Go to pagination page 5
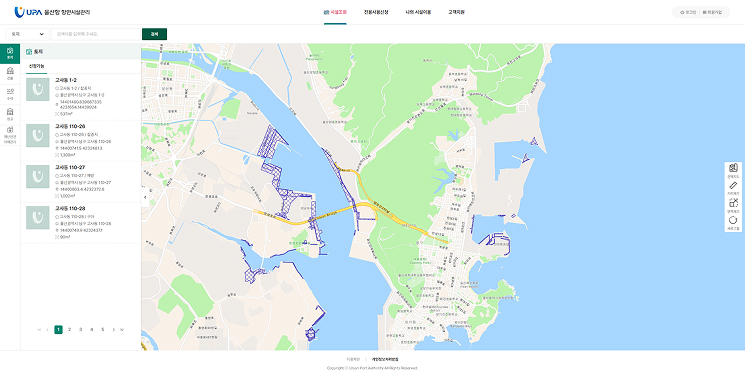Viewport: 745px width, 370px height. (x=103, y=330)
